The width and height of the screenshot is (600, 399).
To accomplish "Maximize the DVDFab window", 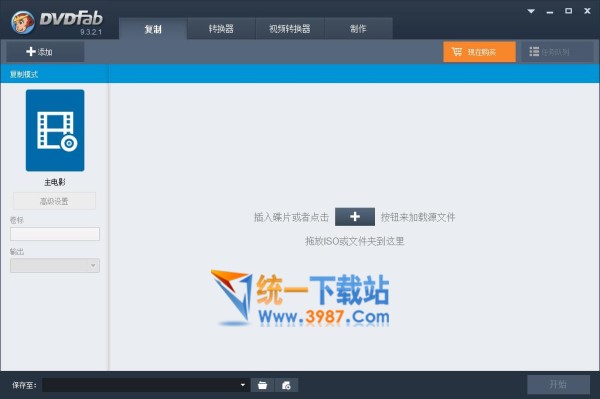I will (x=569, y=11).
